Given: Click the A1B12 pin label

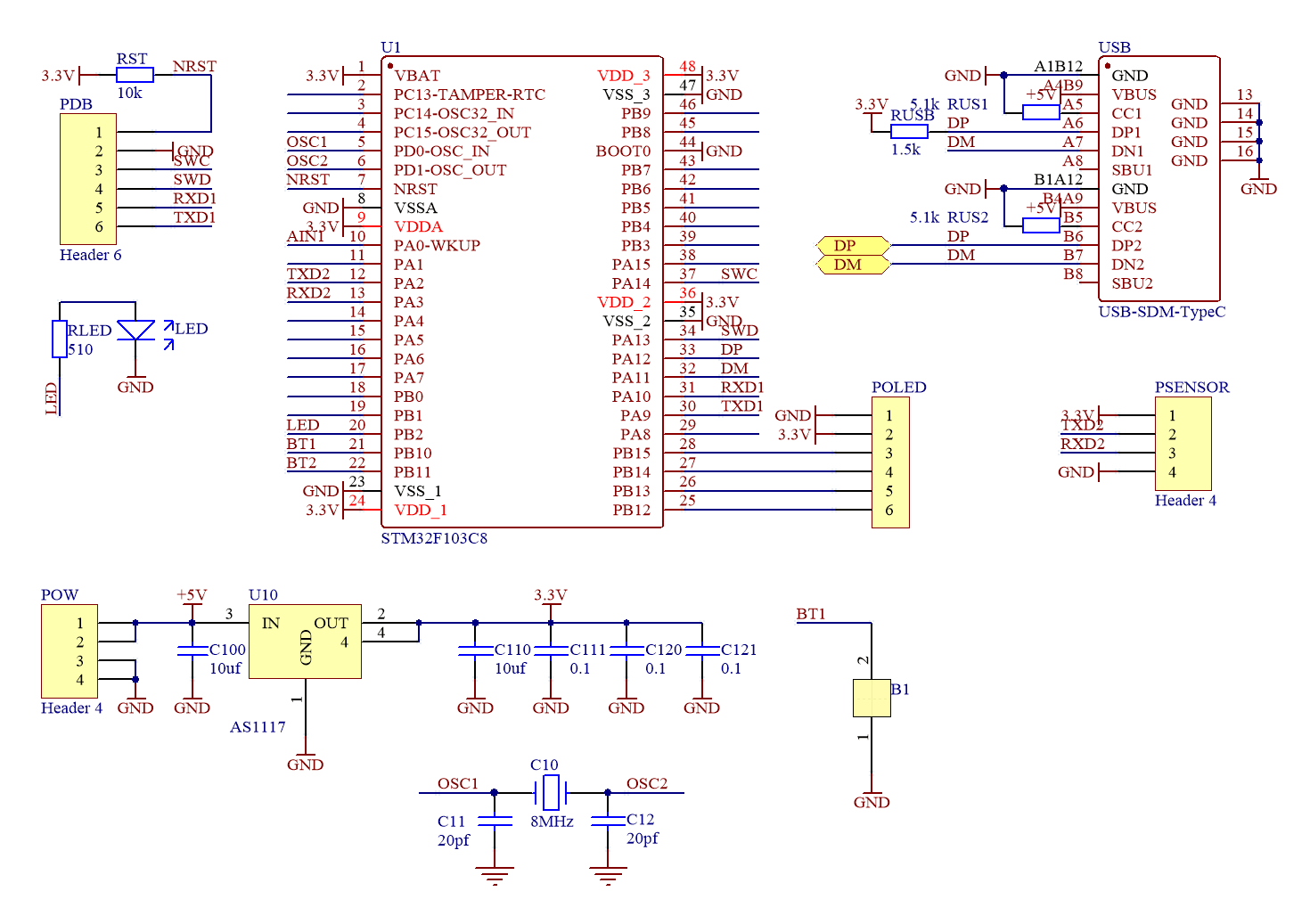Looking at the screenshot, I should click(1058, 66).
